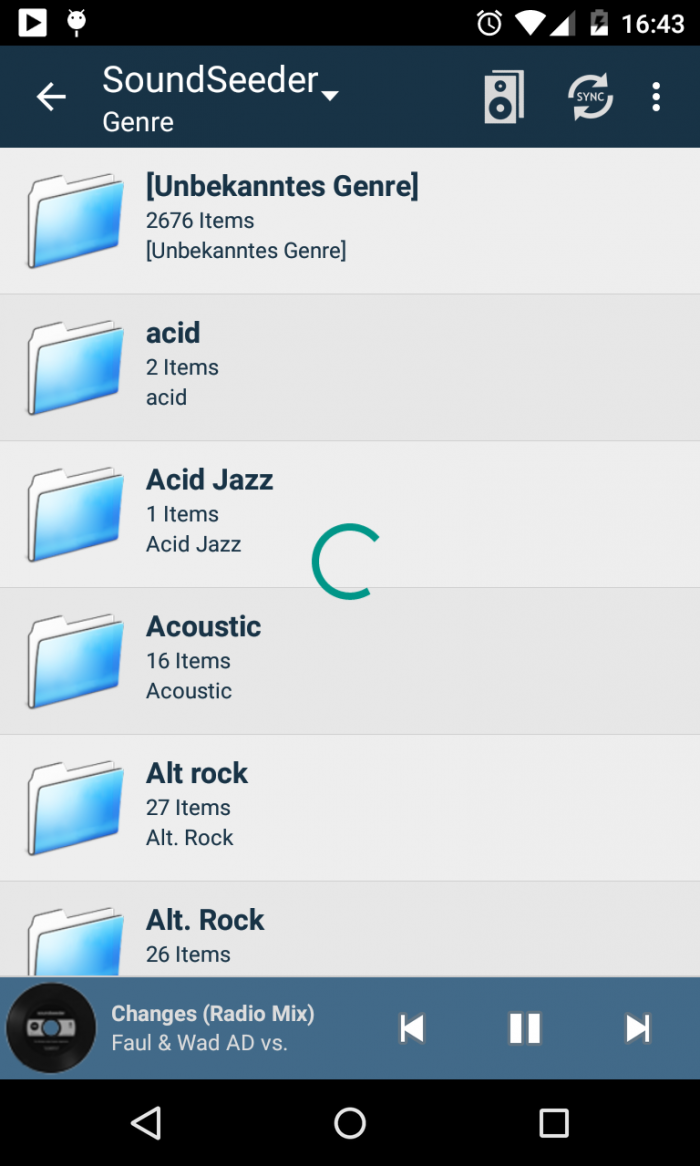Pause the currently playing track
700x1166 pixels.
(525, 1027)
